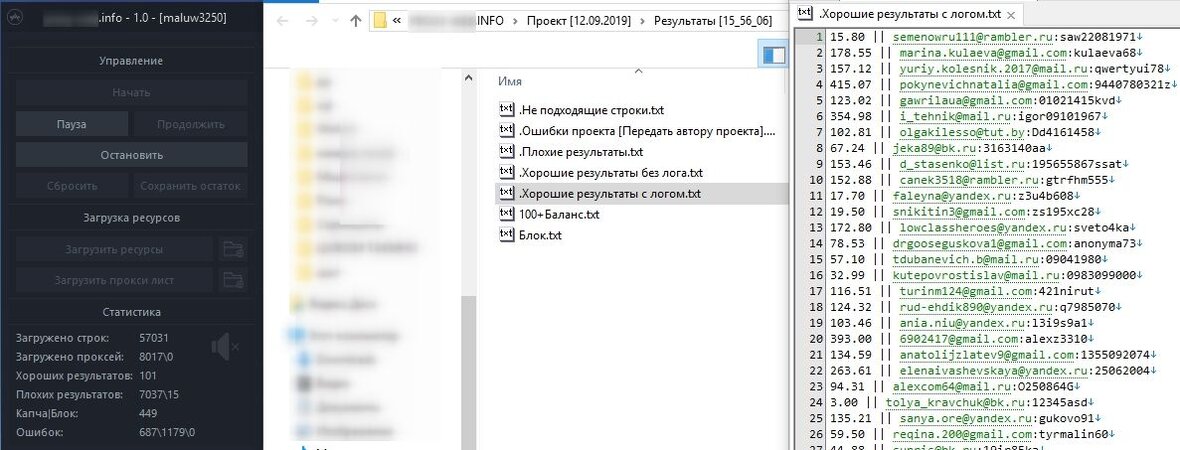Open marina.kulaeva@gmail.com link in editor

[983, 52]
